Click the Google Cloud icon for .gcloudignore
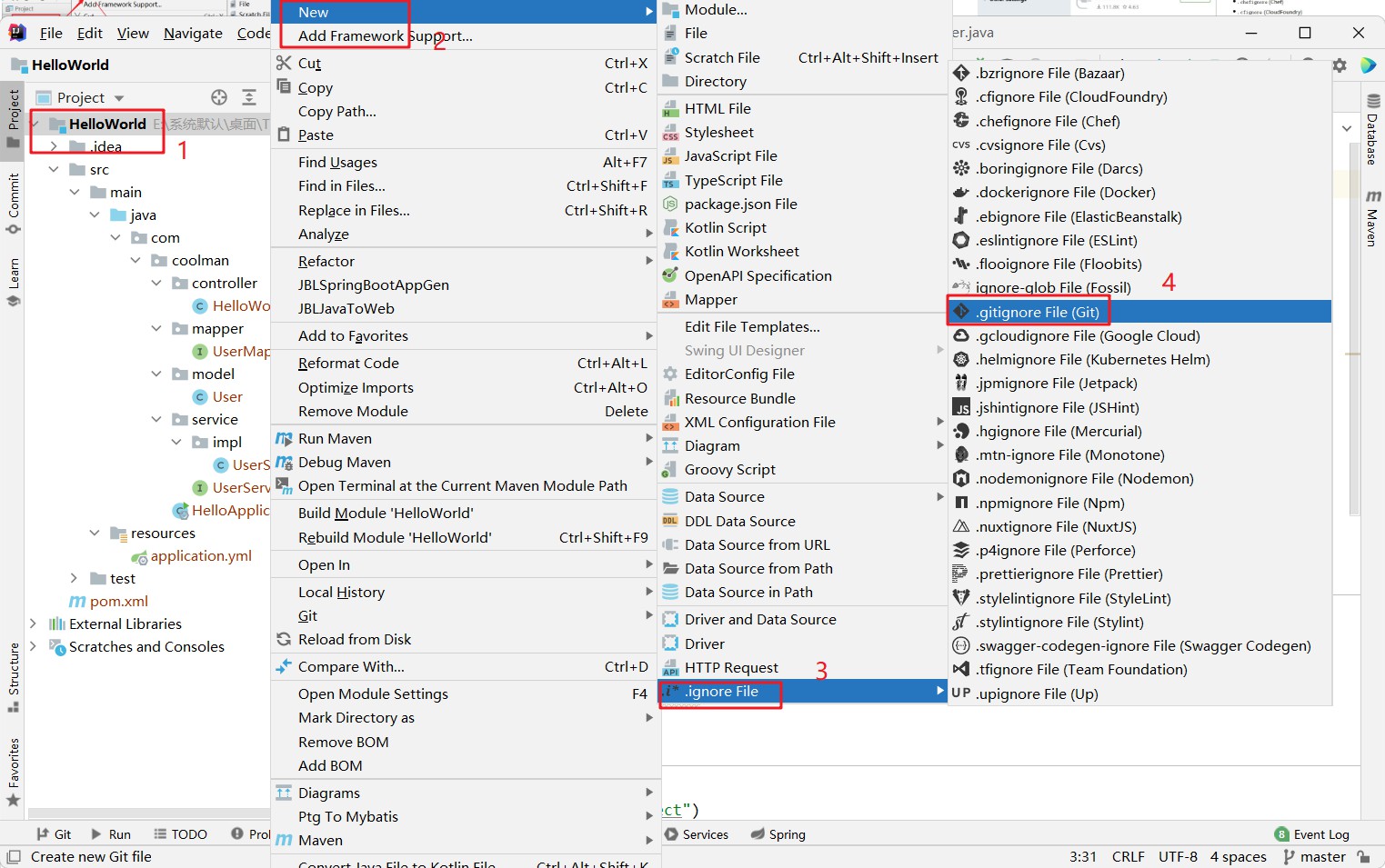The image size is (1385, 868). point(961,335)
